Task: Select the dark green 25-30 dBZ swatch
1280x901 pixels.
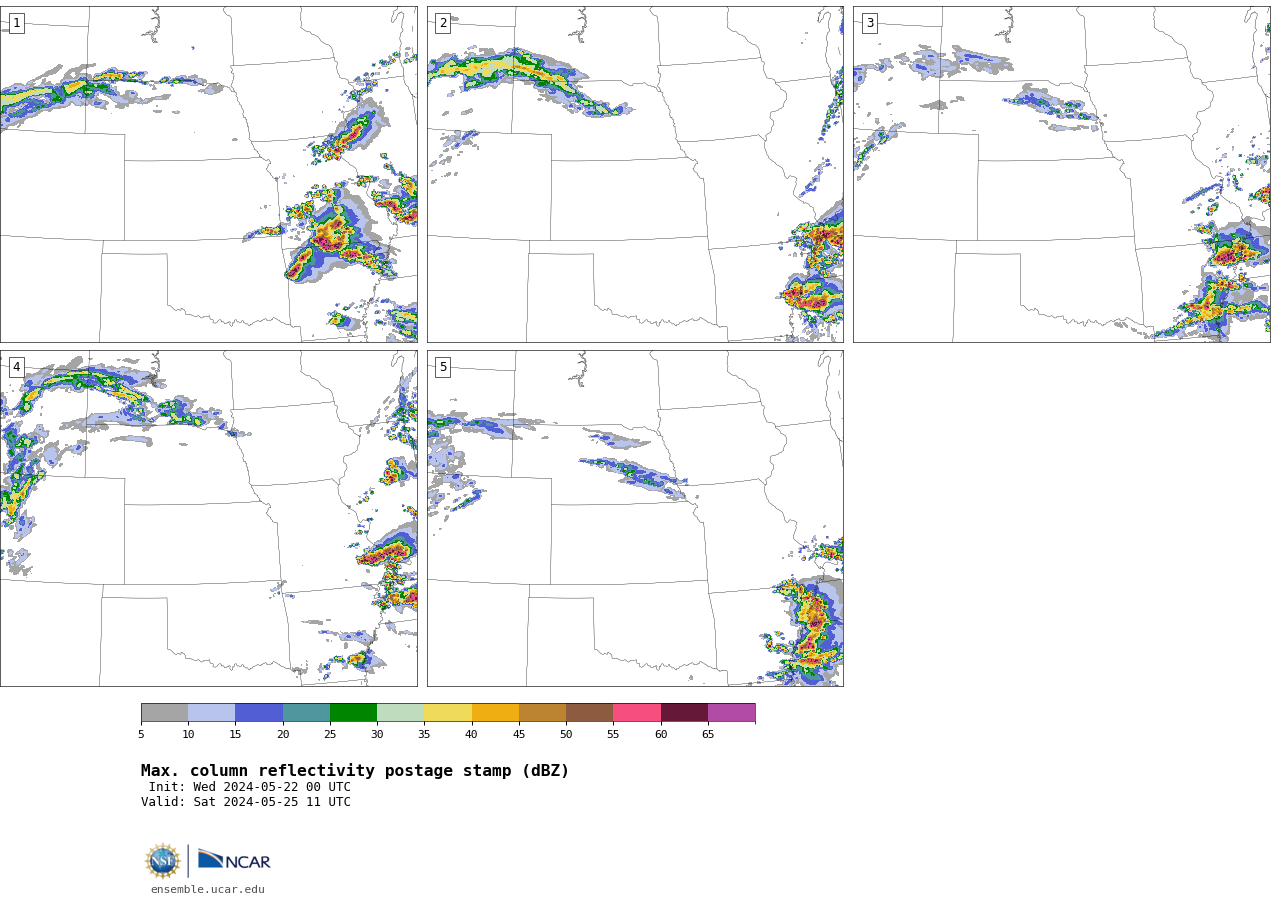Action: pyautogui.click(x=353, y=713)
